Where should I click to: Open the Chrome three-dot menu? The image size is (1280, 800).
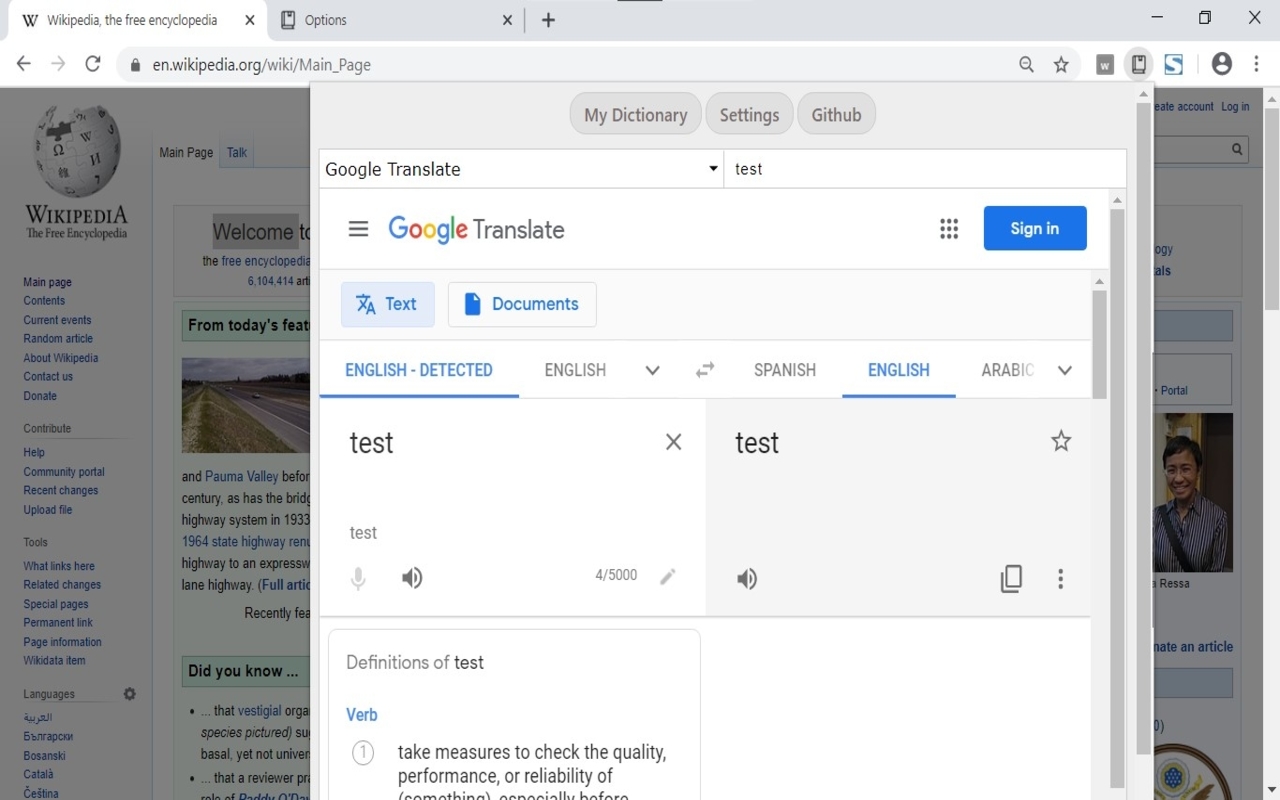[1256, 64]
